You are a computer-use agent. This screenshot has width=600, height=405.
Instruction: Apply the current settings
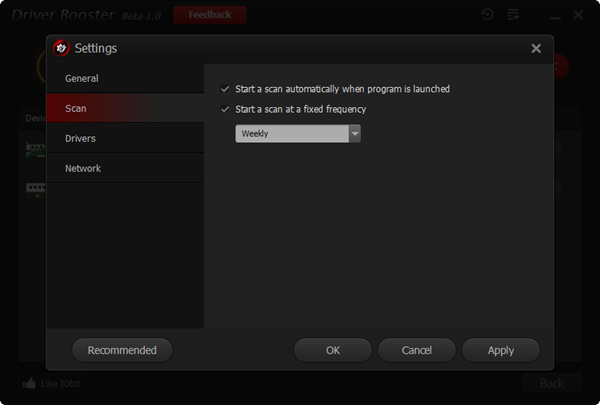[501, 350]
